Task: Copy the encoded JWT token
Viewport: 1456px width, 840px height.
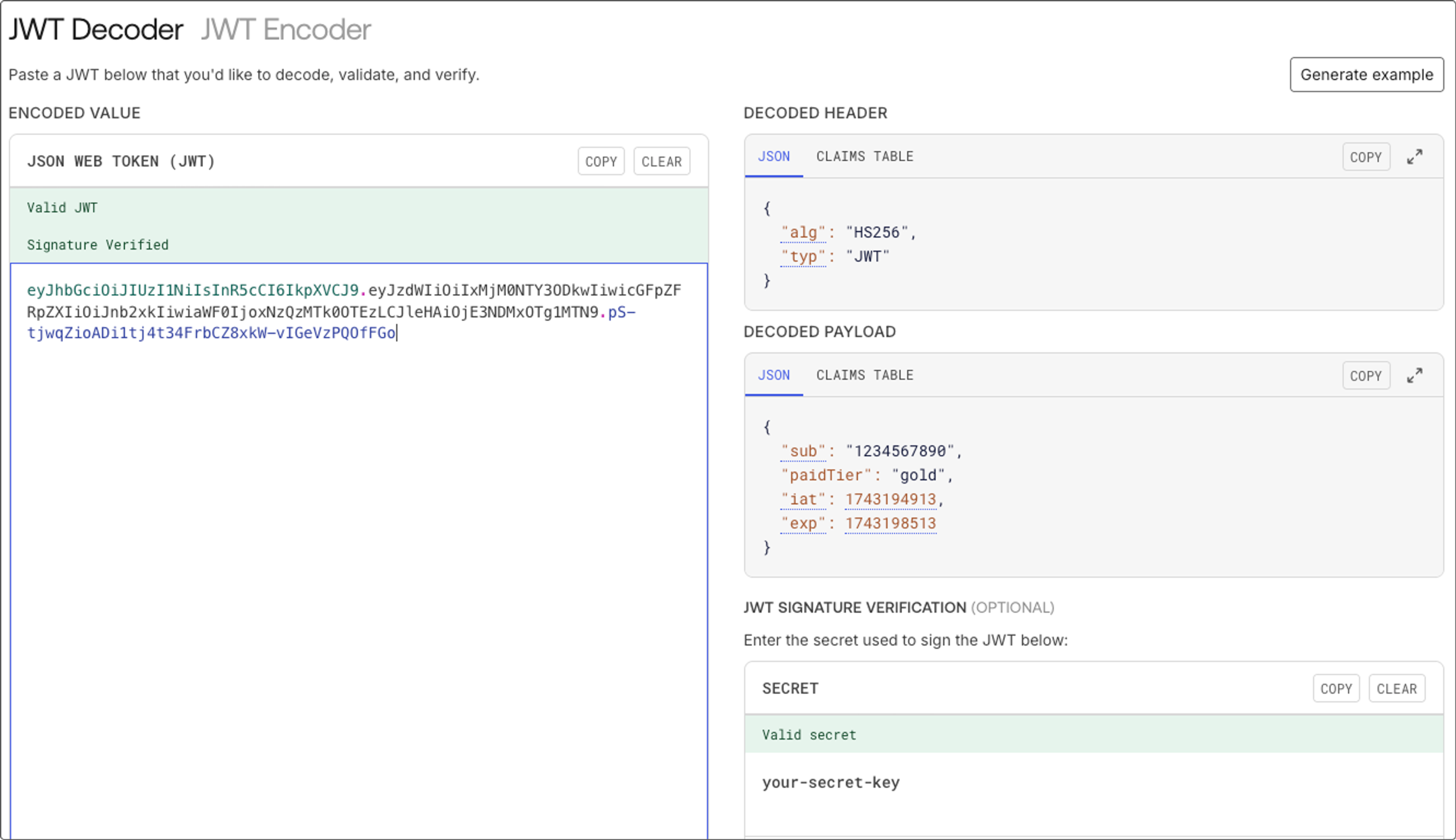Action: pyautogui.click(x=601, y=161)
